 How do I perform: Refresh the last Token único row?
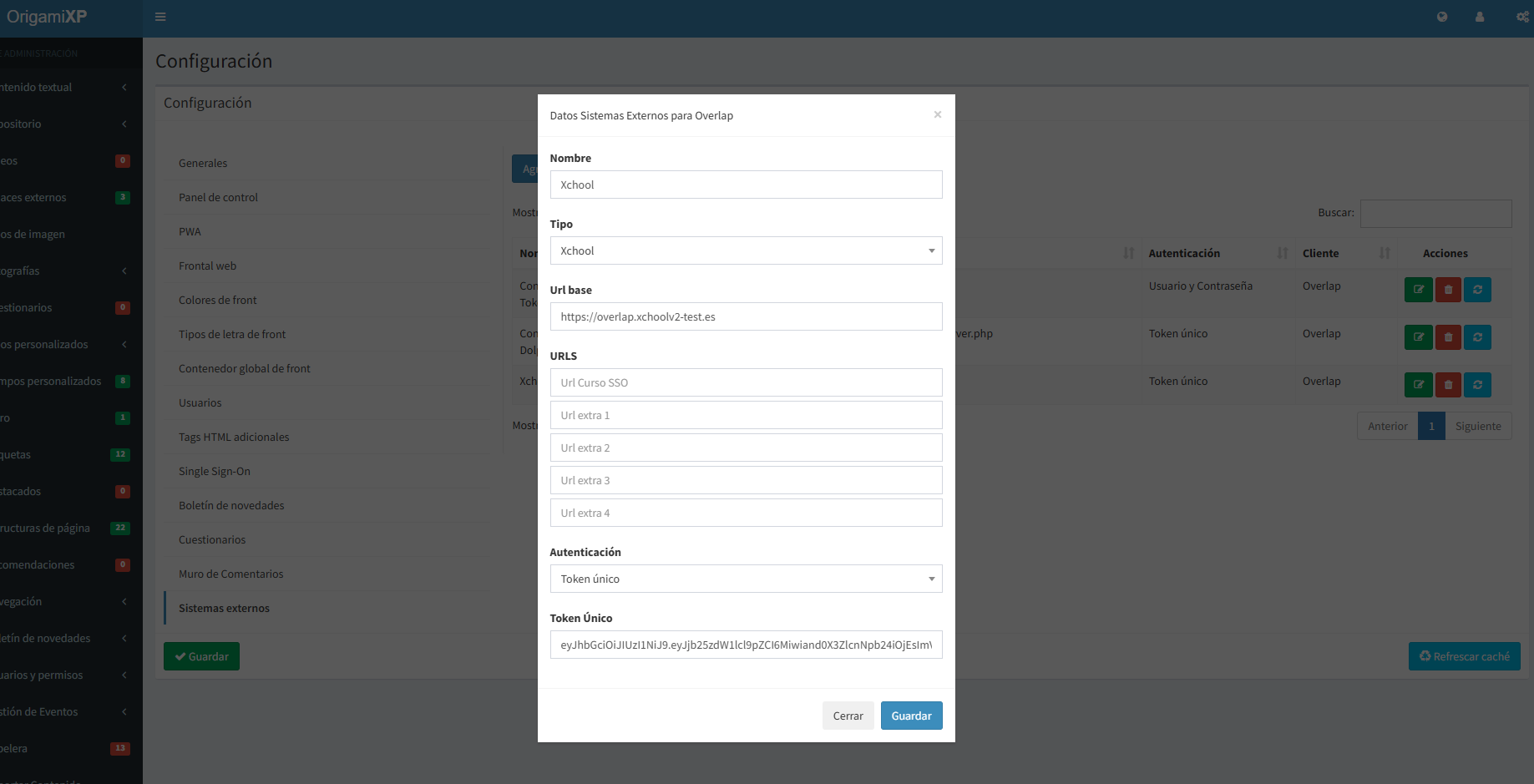click(x=1477, y=385)
